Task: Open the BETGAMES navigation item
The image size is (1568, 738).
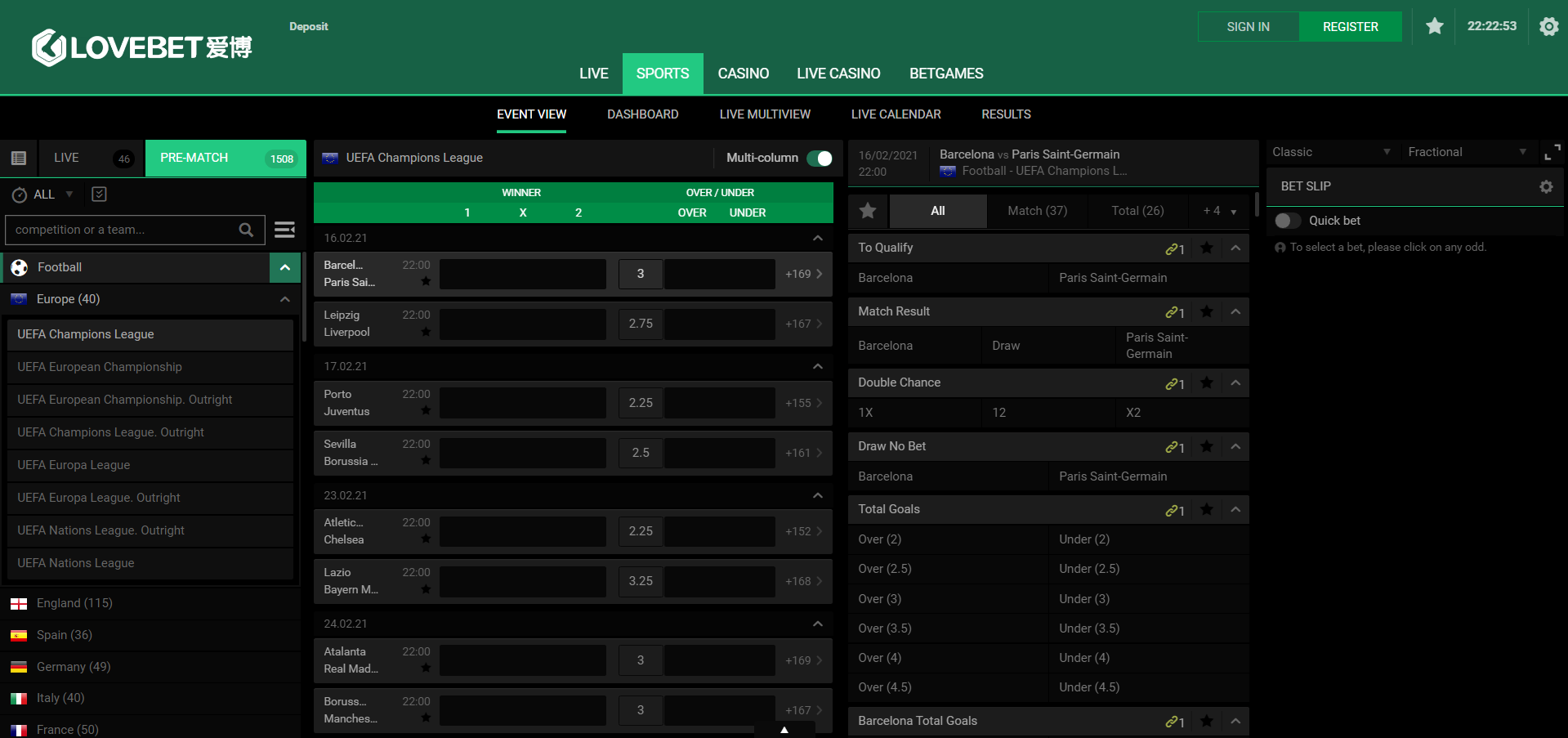Action: (946, 74)
